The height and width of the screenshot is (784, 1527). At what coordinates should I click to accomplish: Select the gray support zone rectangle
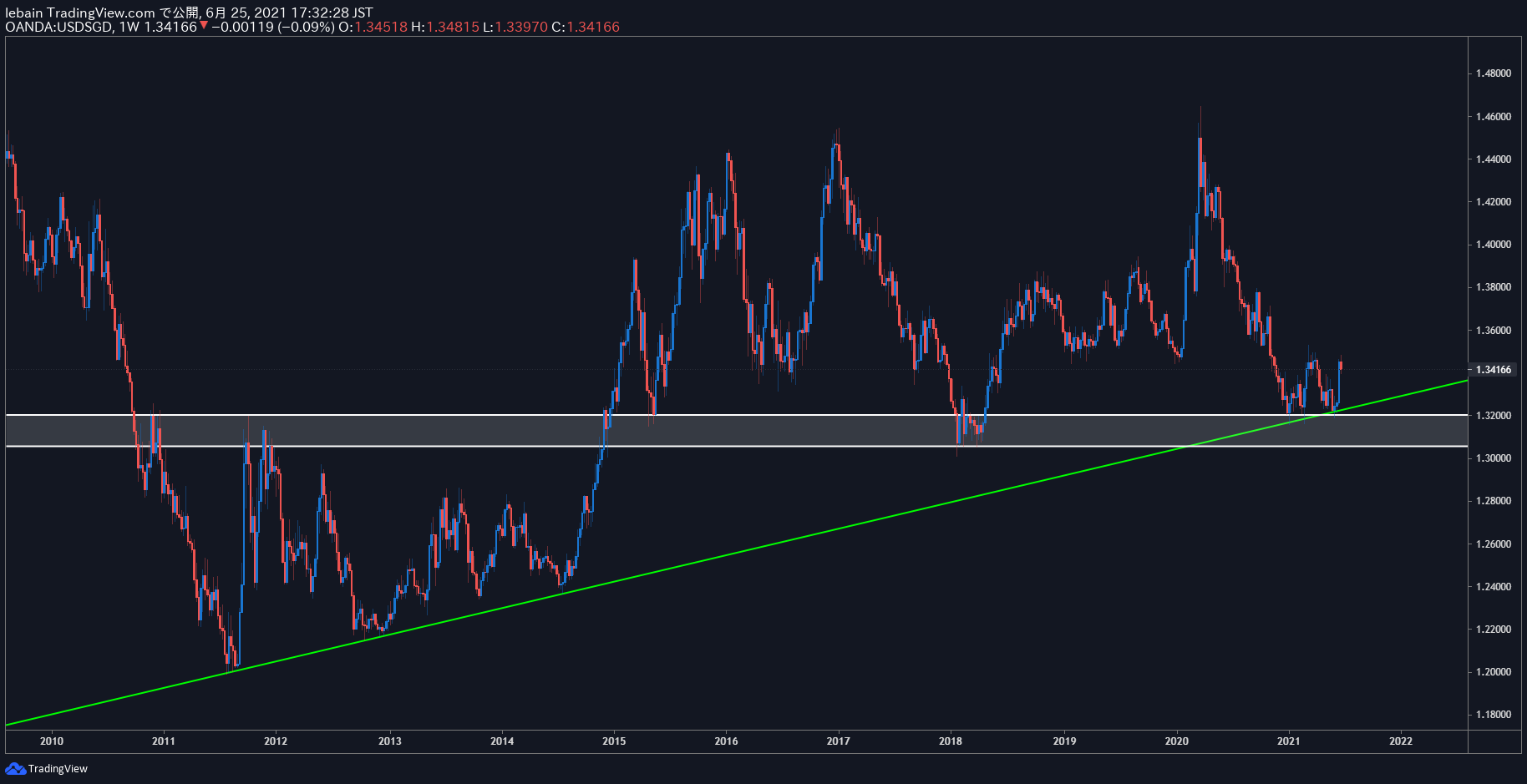[736, 431]
